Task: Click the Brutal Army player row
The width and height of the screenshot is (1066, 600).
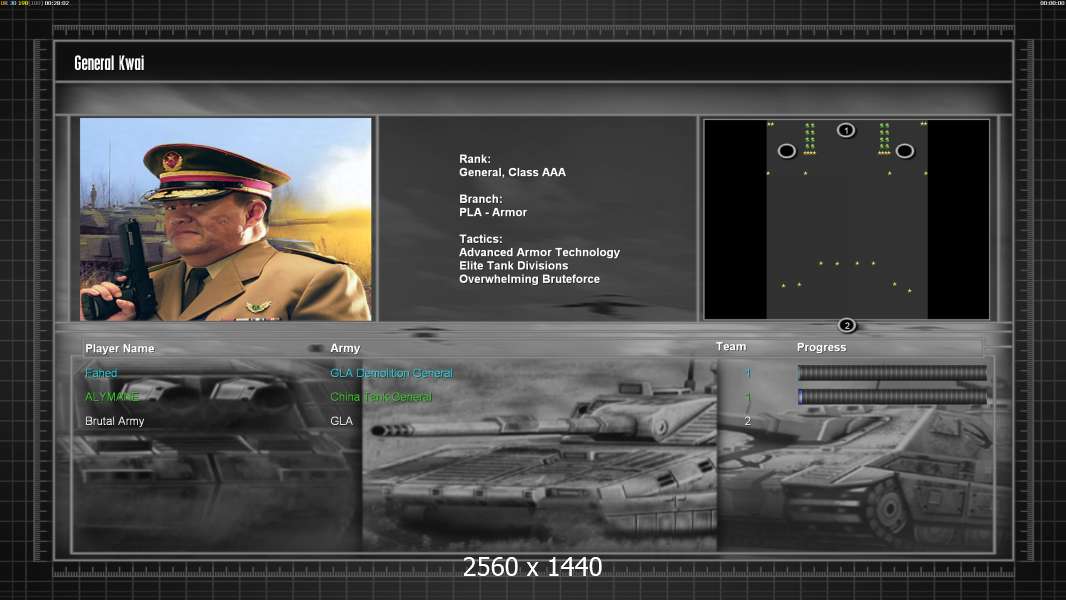Action: [x=115, y=421]
